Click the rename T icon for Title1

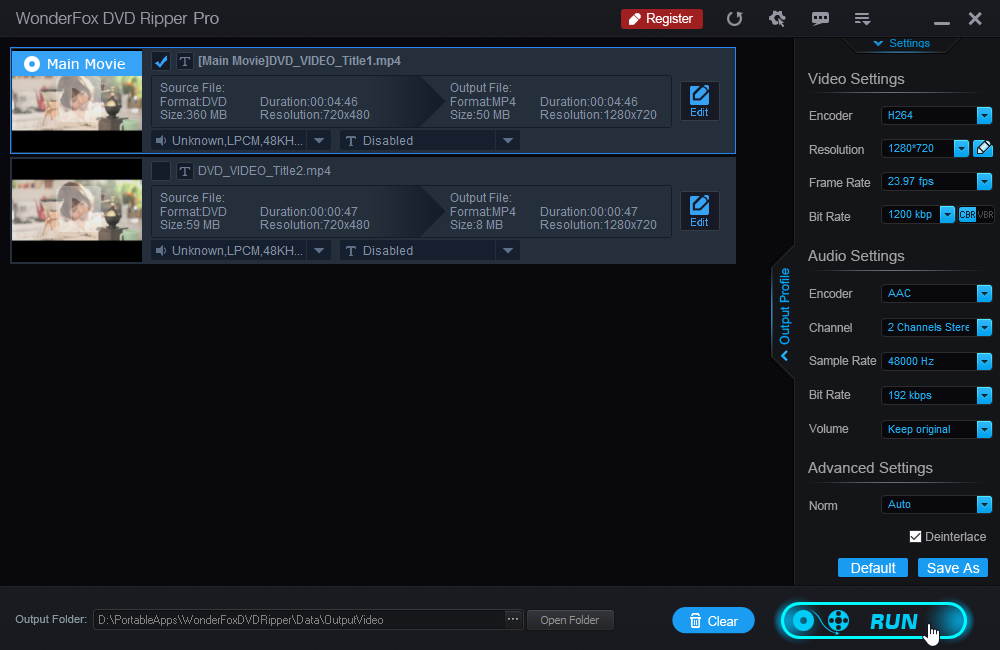click(184, 61)
